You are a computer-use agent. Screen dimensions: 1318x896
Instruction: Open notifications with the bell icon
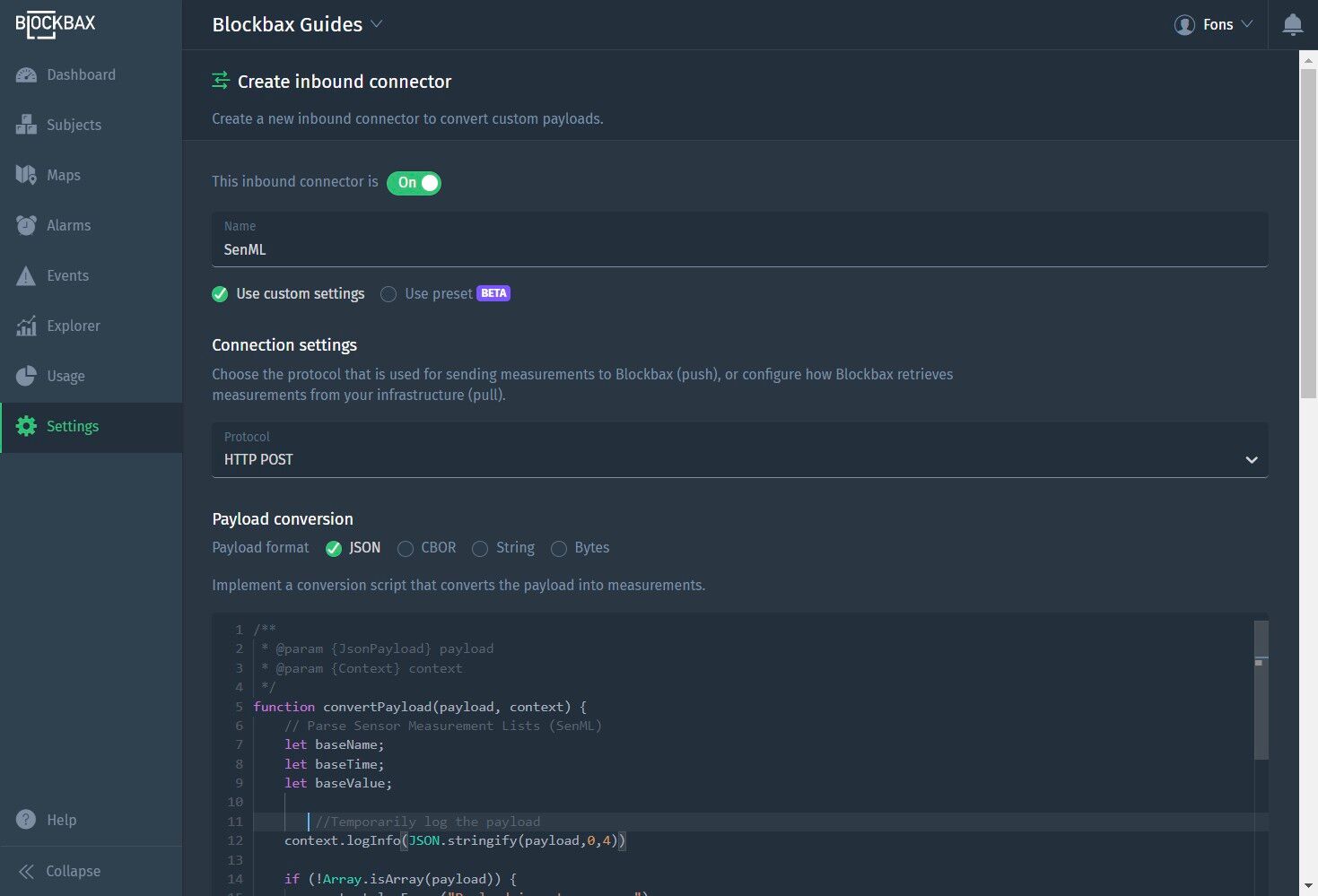click(1292, 25)
